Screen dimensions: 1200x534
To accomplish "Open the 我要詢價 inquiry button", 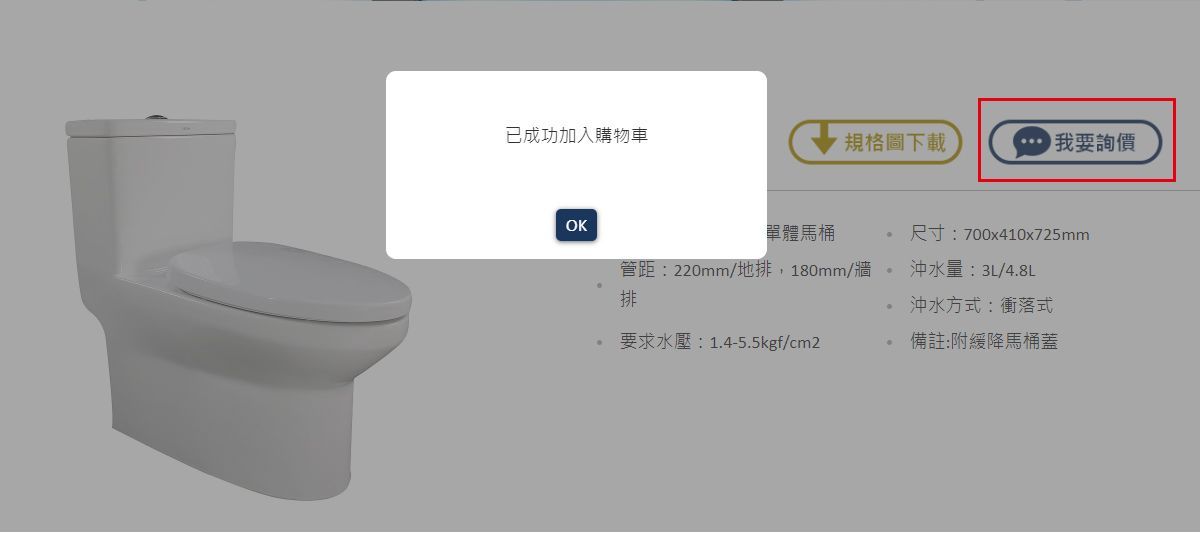I will (1075, 142).
